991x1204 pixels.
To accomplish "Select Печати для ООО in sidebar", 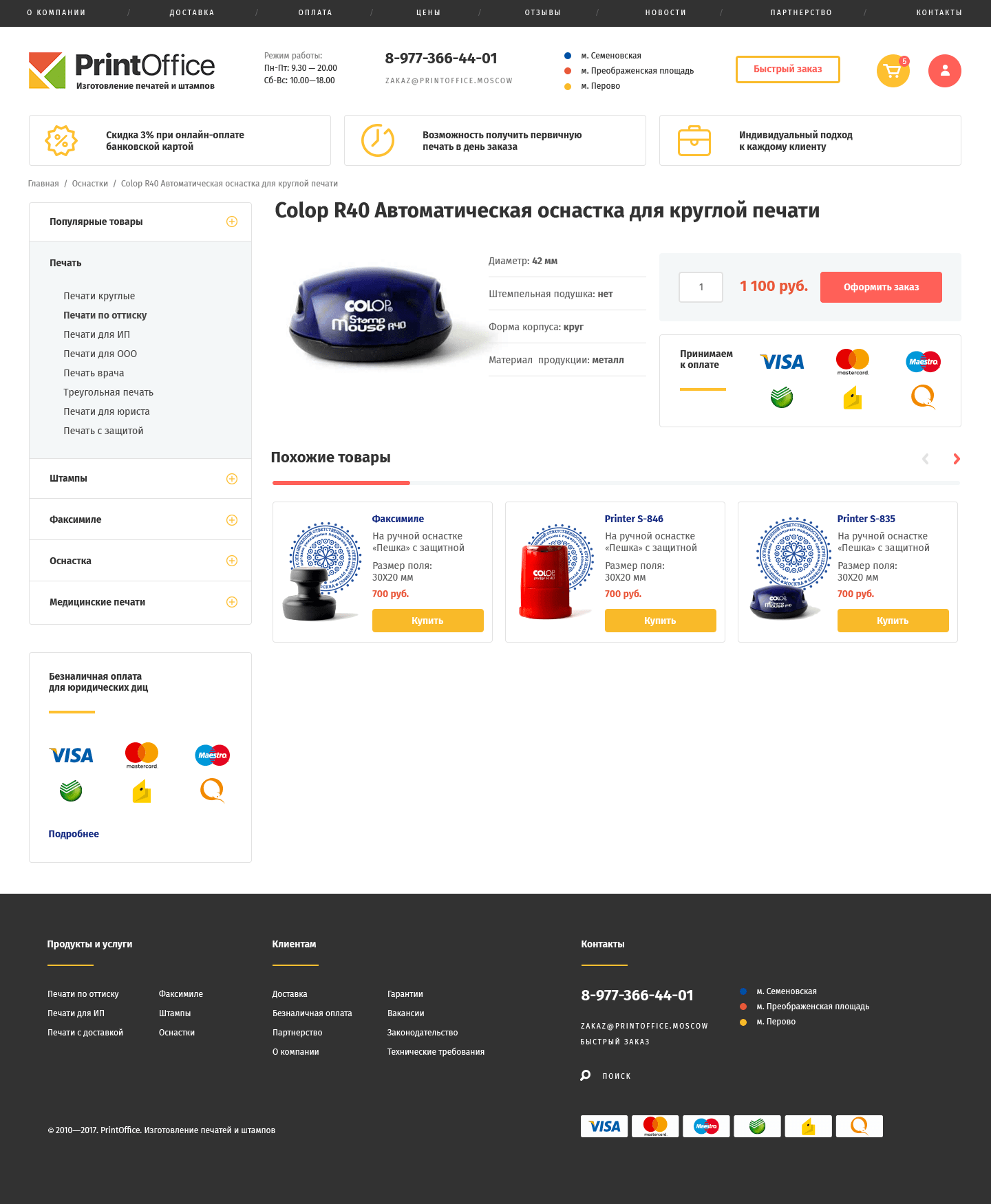I will [x=100, y=354].
